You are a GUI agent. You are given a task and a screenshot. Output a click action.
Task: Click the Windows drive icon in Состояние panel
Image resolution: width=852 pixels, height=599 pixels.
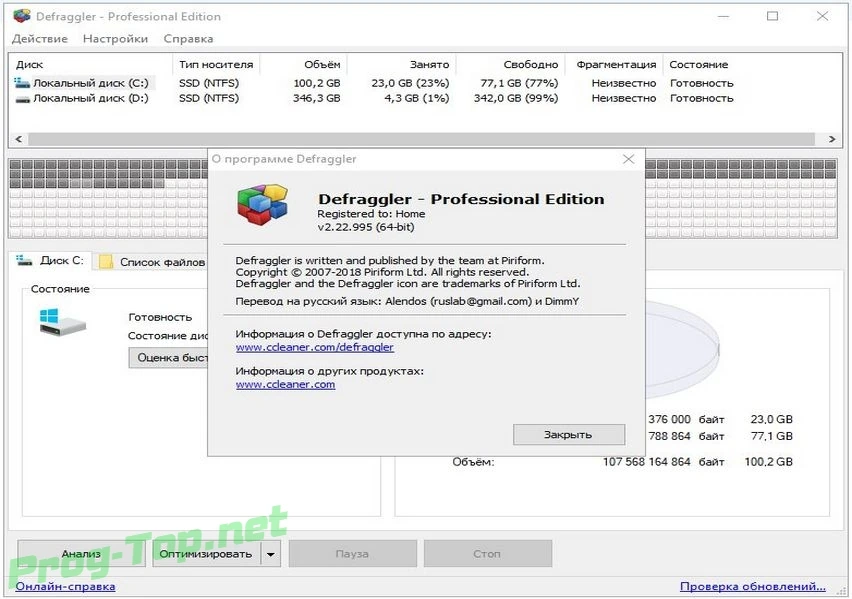click(62, 322)
